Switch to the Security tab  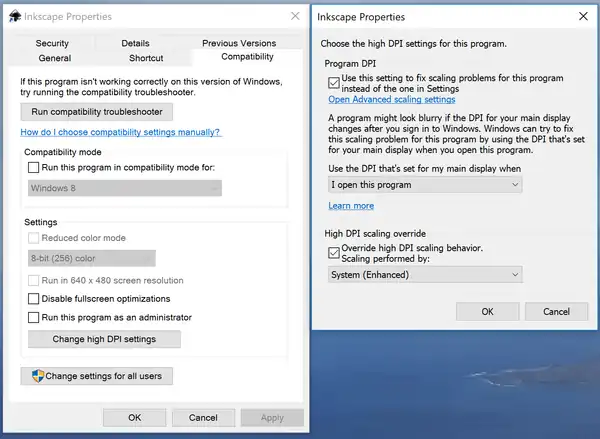click(x=52, y=43)
